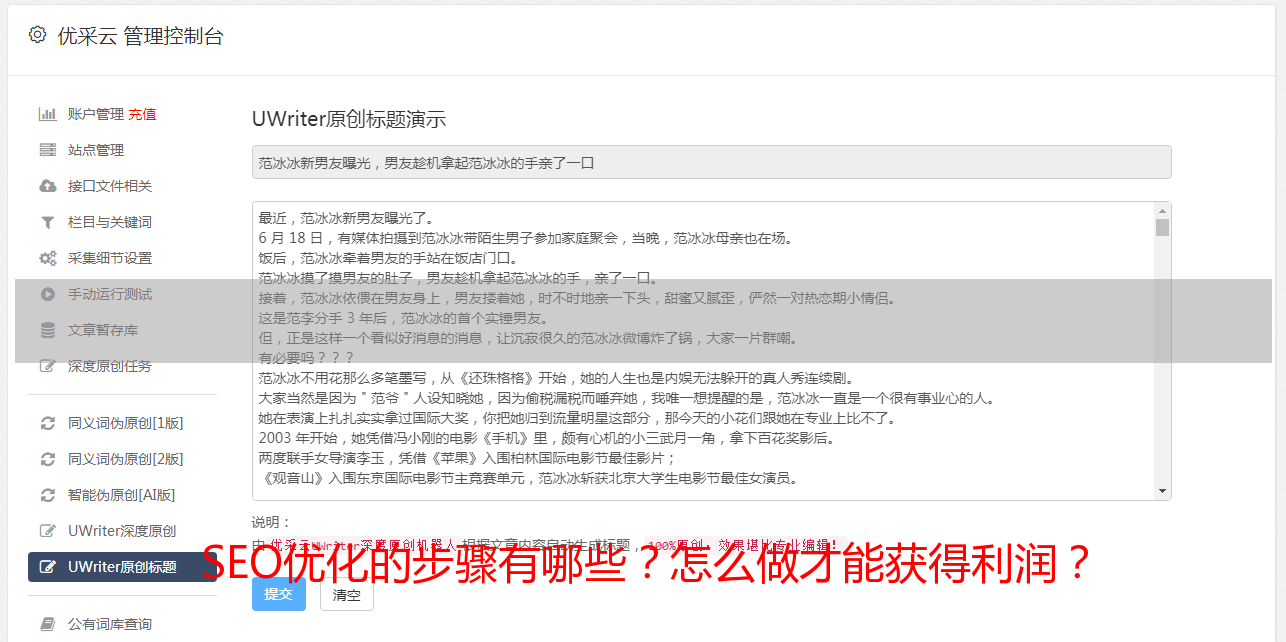Image resolution: width=1286 pixels, height=642 pixels.
Task: Select 公有词库查询 book icon
Action: click(x=47, y=624)
